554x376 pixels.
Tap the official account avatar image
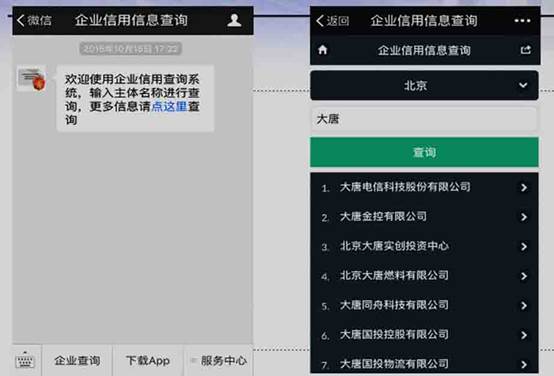click(32, 78)
